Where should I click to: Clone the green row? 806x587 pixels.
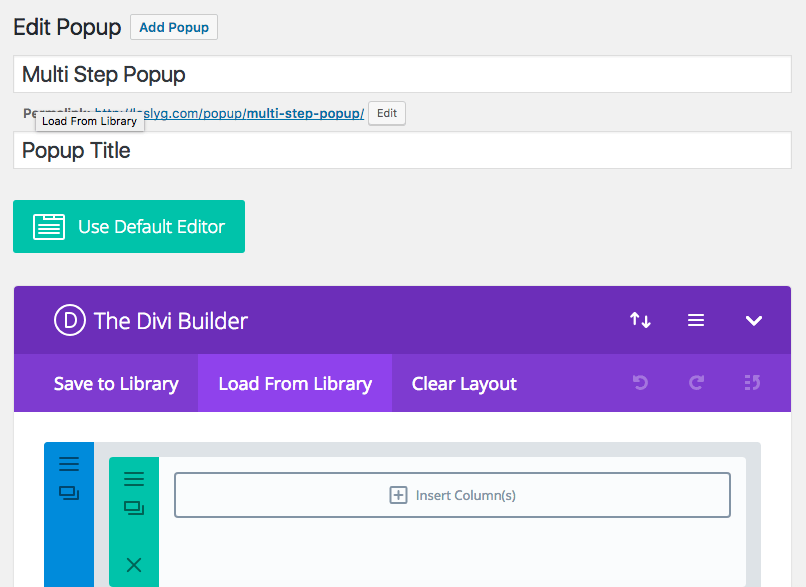pyautogui.click(x=134, y=508)
